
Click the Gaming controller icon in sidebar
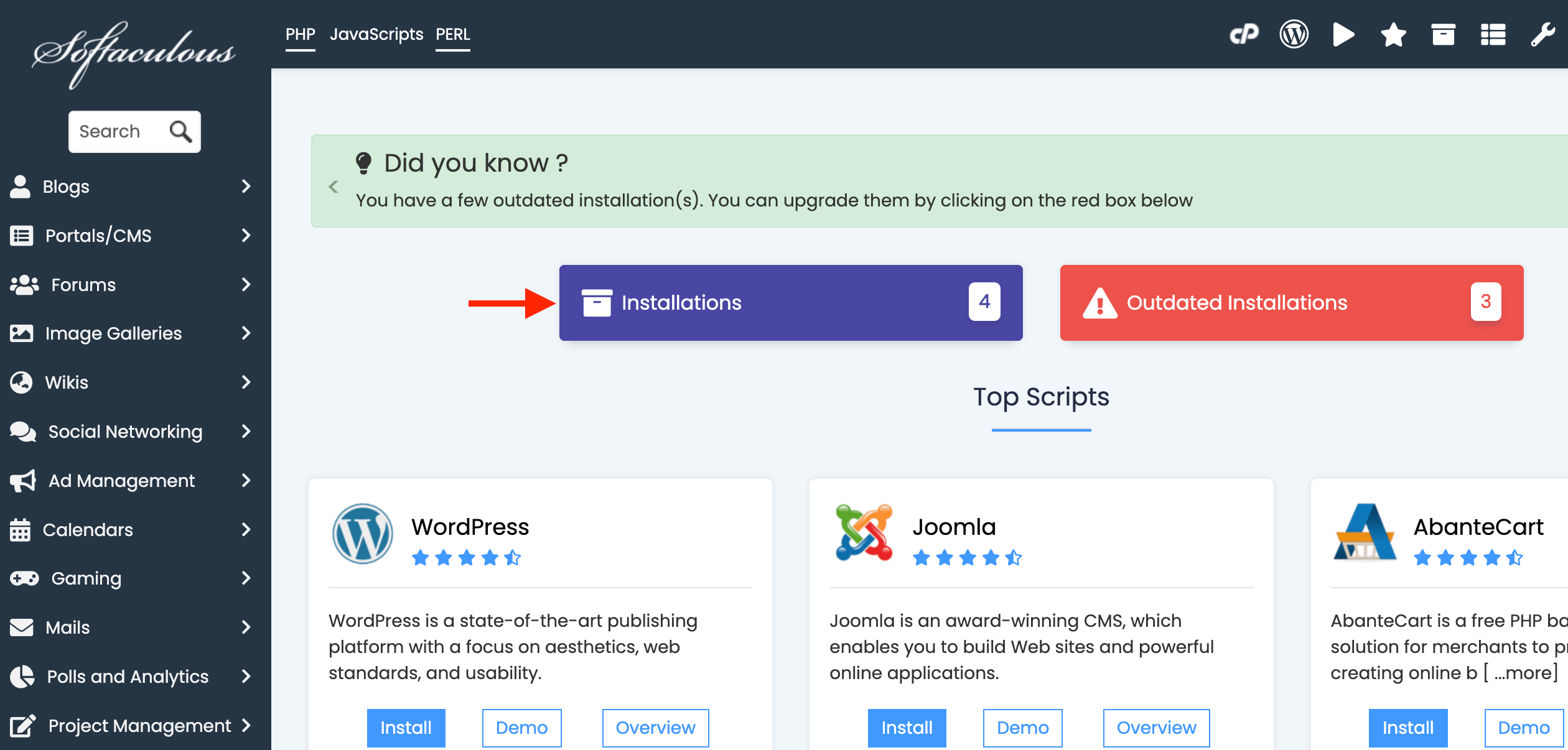point(24,579)
